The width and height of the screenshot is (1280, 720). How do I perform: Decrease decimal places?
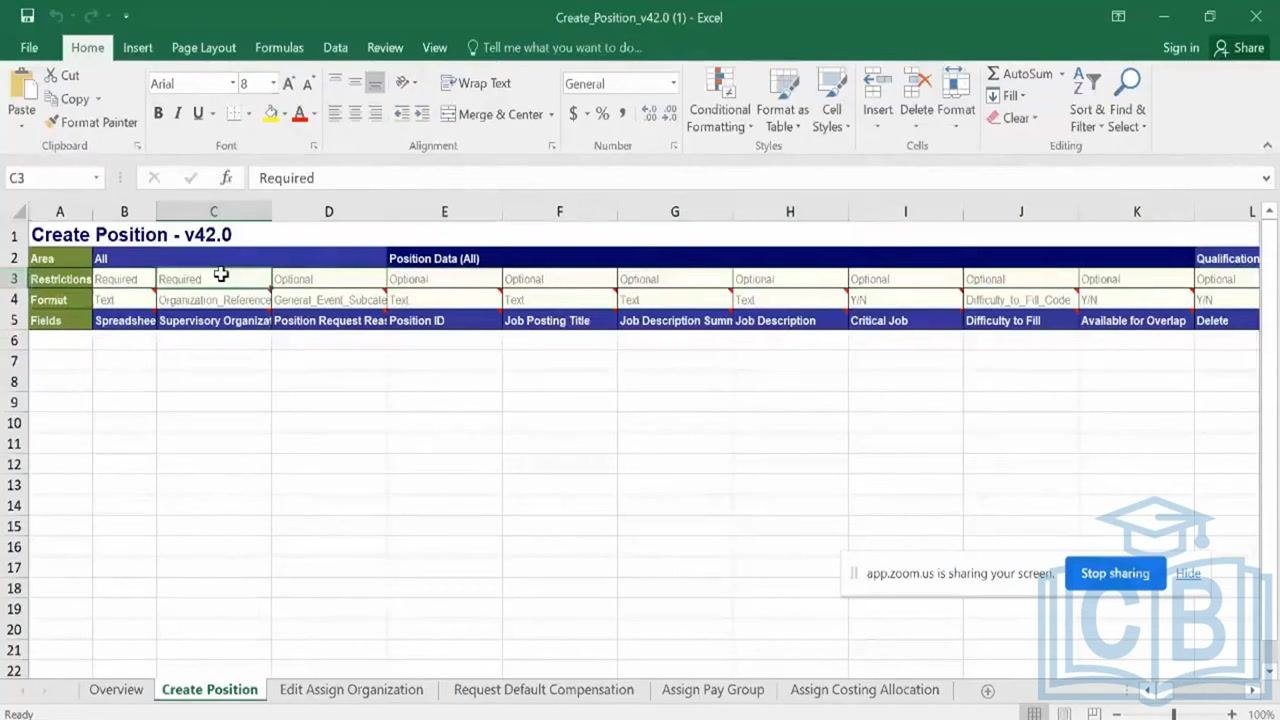click(670, 114)
